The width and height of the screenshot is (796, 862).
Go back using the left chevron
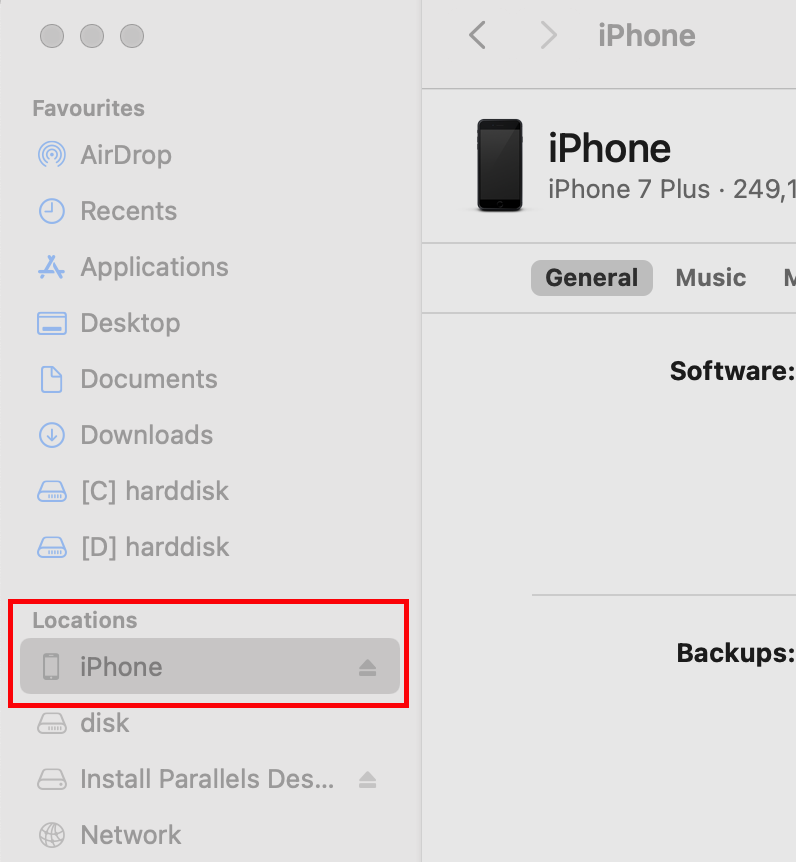[478, 36]
